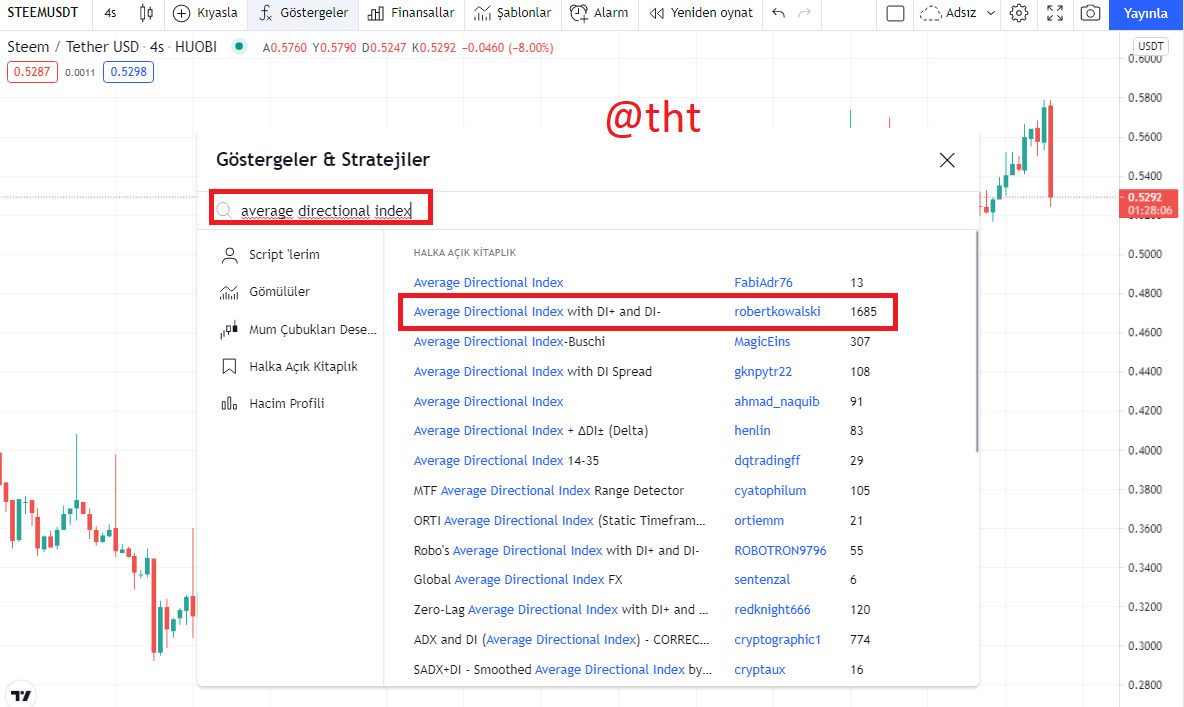Image resolution: width=1184 pixels, height=707 pixels.
Task: Open the candlestick chart type selector
Action: coord(146,13)
